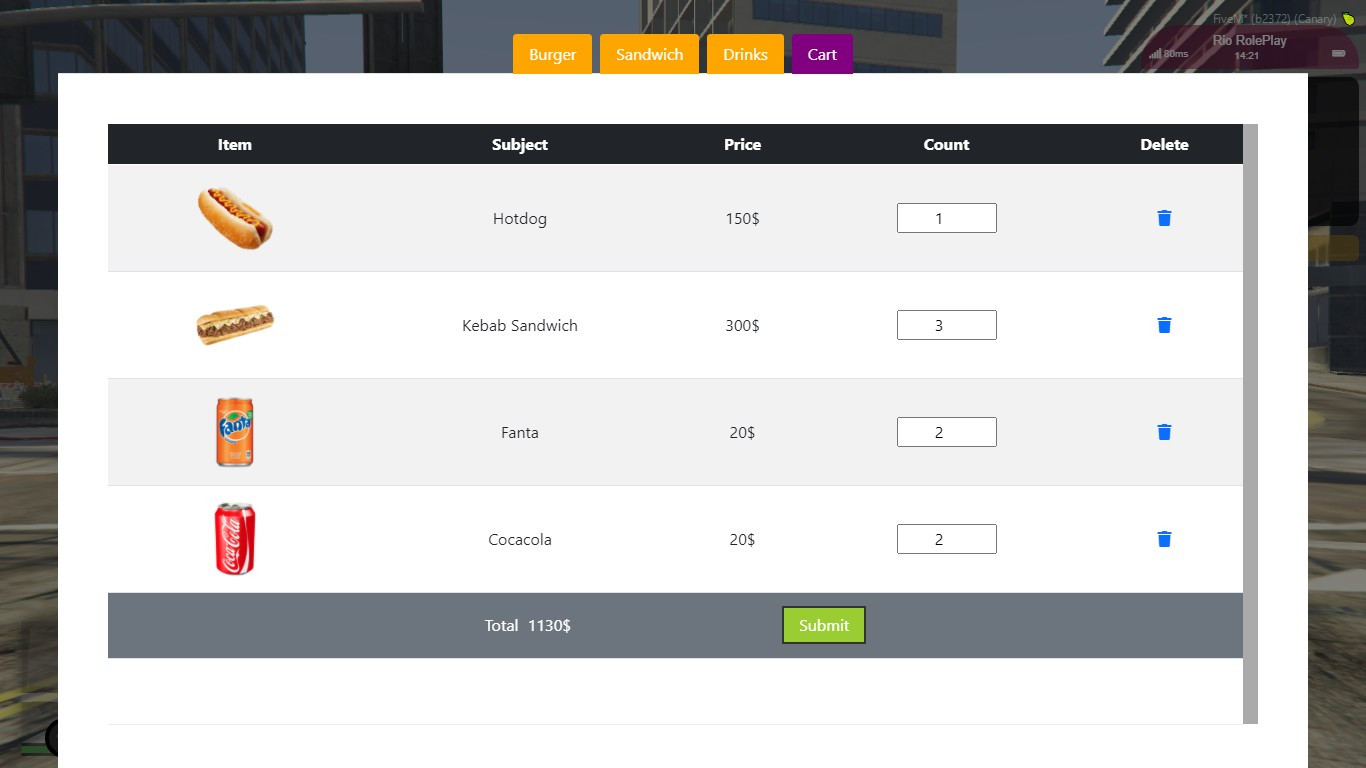1366x768 pixels.
Task: Click the Kebab Sandwich count input
Action: click(947, 325)
